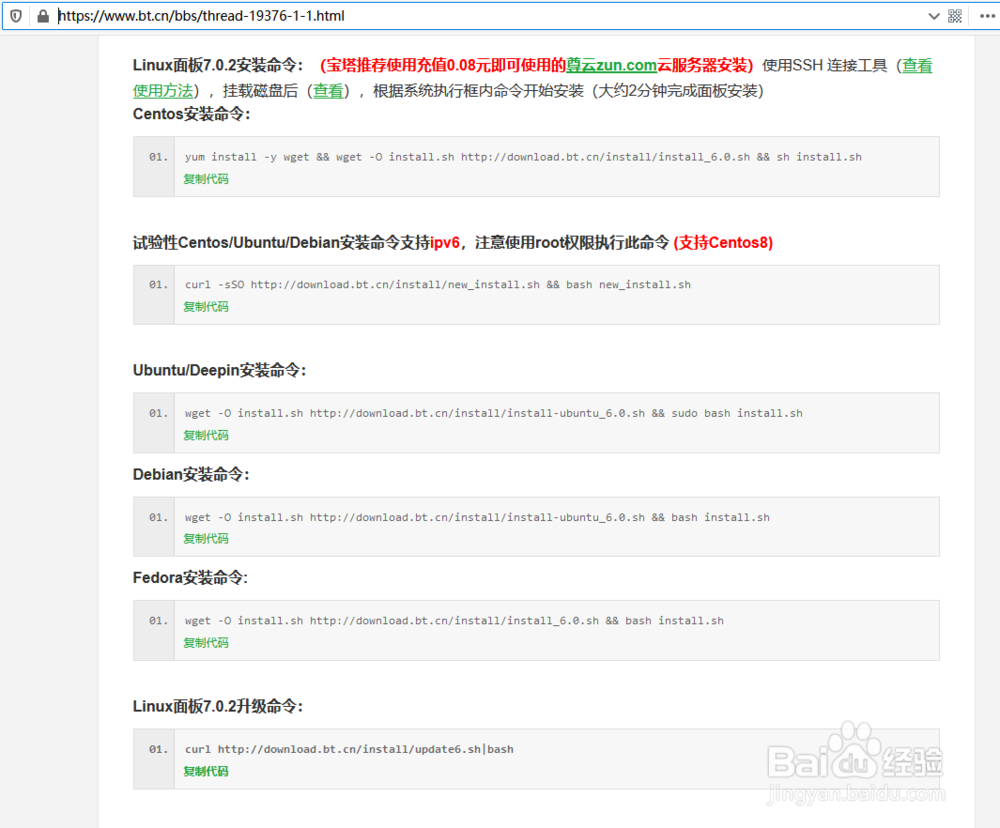Click the Ubuntu/Deepin安装命令 heading

click(x=219, y=371)
